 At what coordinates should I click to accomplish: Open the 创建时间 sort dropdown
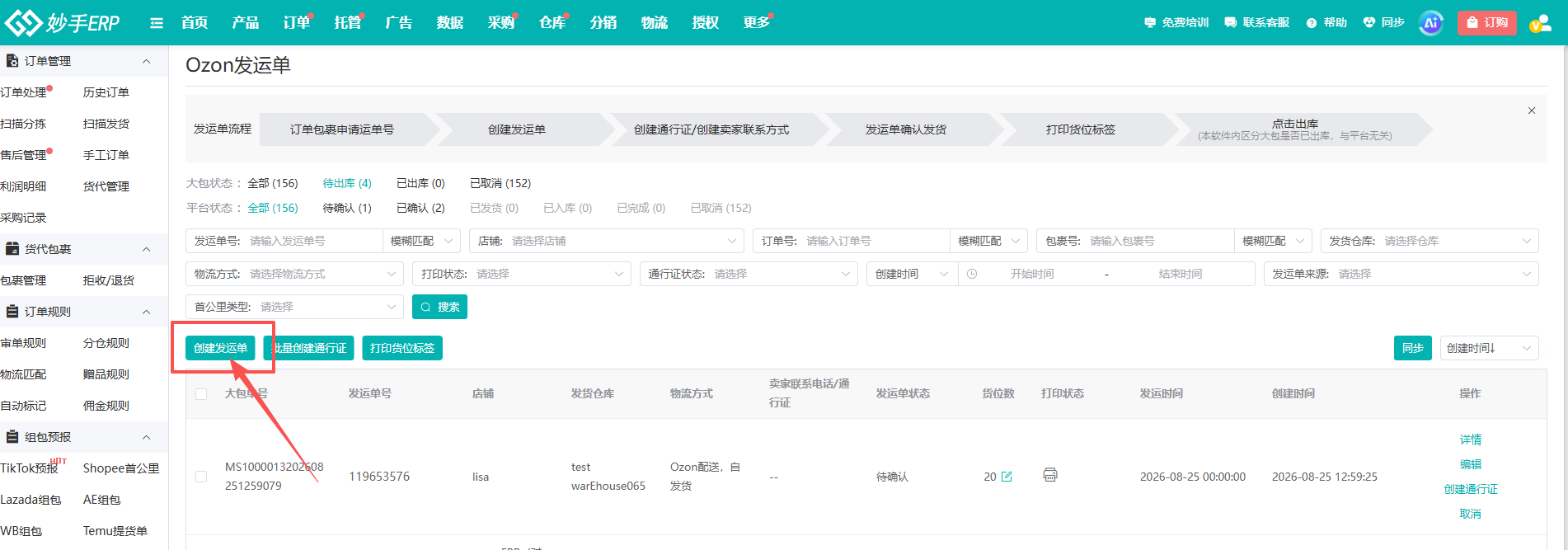point(1489,348)
